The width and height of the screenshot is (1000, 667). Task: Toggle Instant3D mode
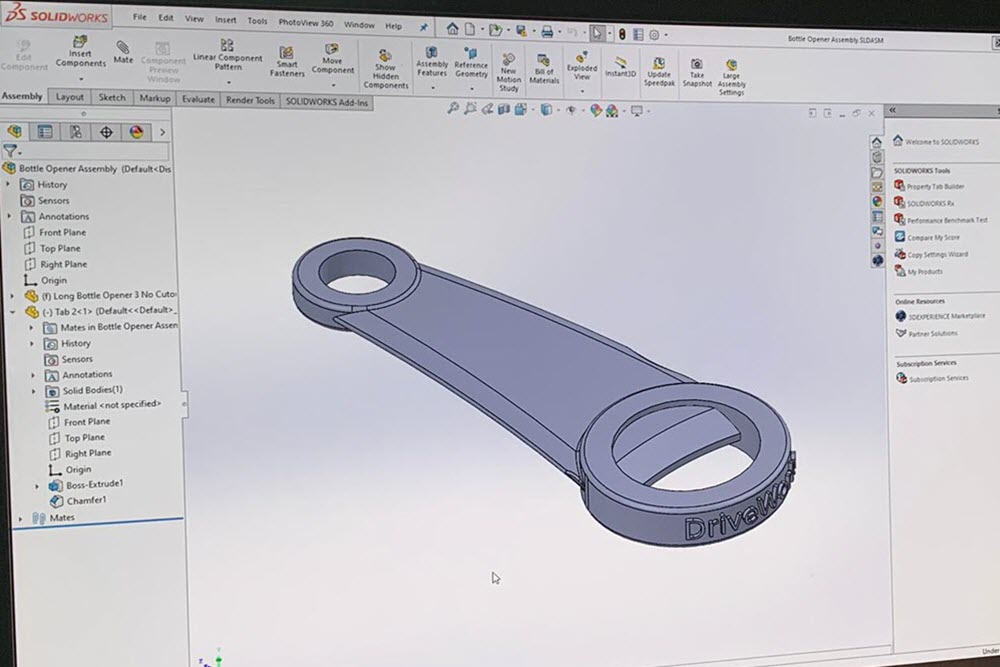620,67
